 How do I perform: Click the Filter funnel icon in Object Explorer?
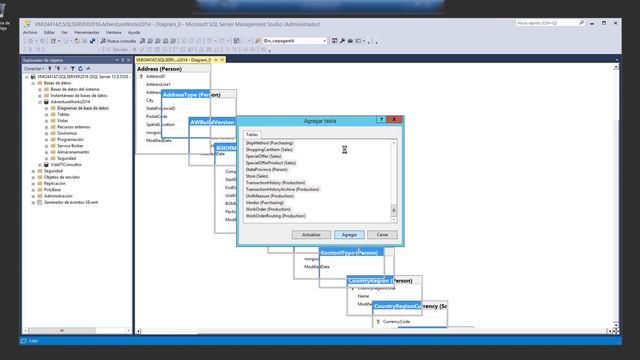click(x=73, y=69)
